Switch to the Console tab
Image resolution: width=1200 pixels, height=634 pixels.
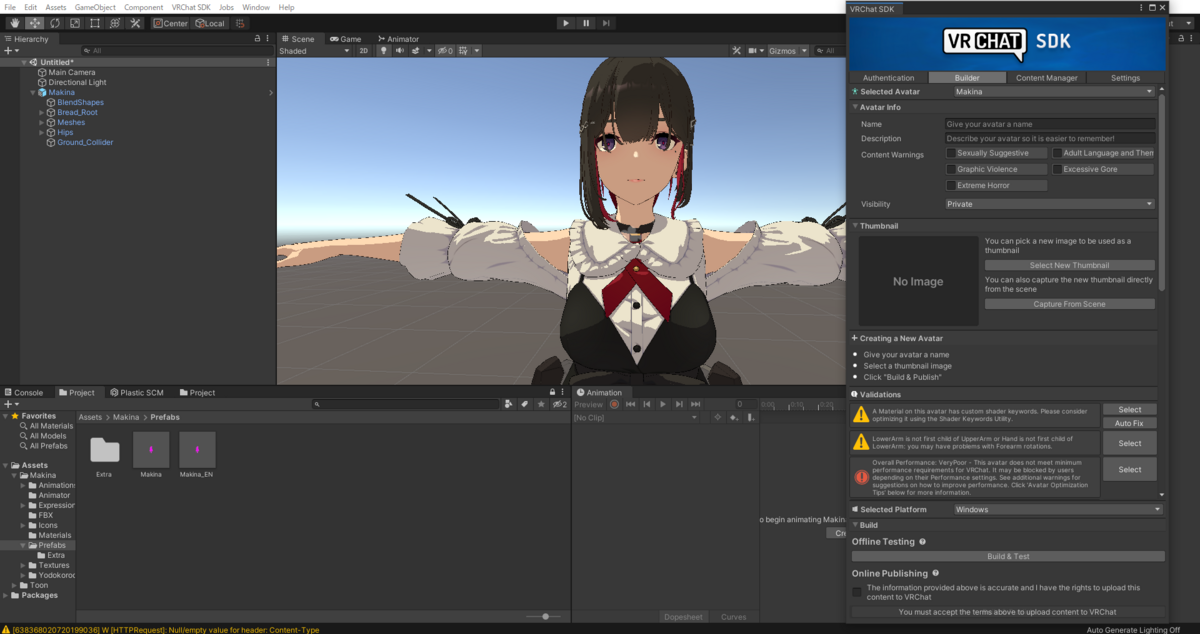(23, 393)
